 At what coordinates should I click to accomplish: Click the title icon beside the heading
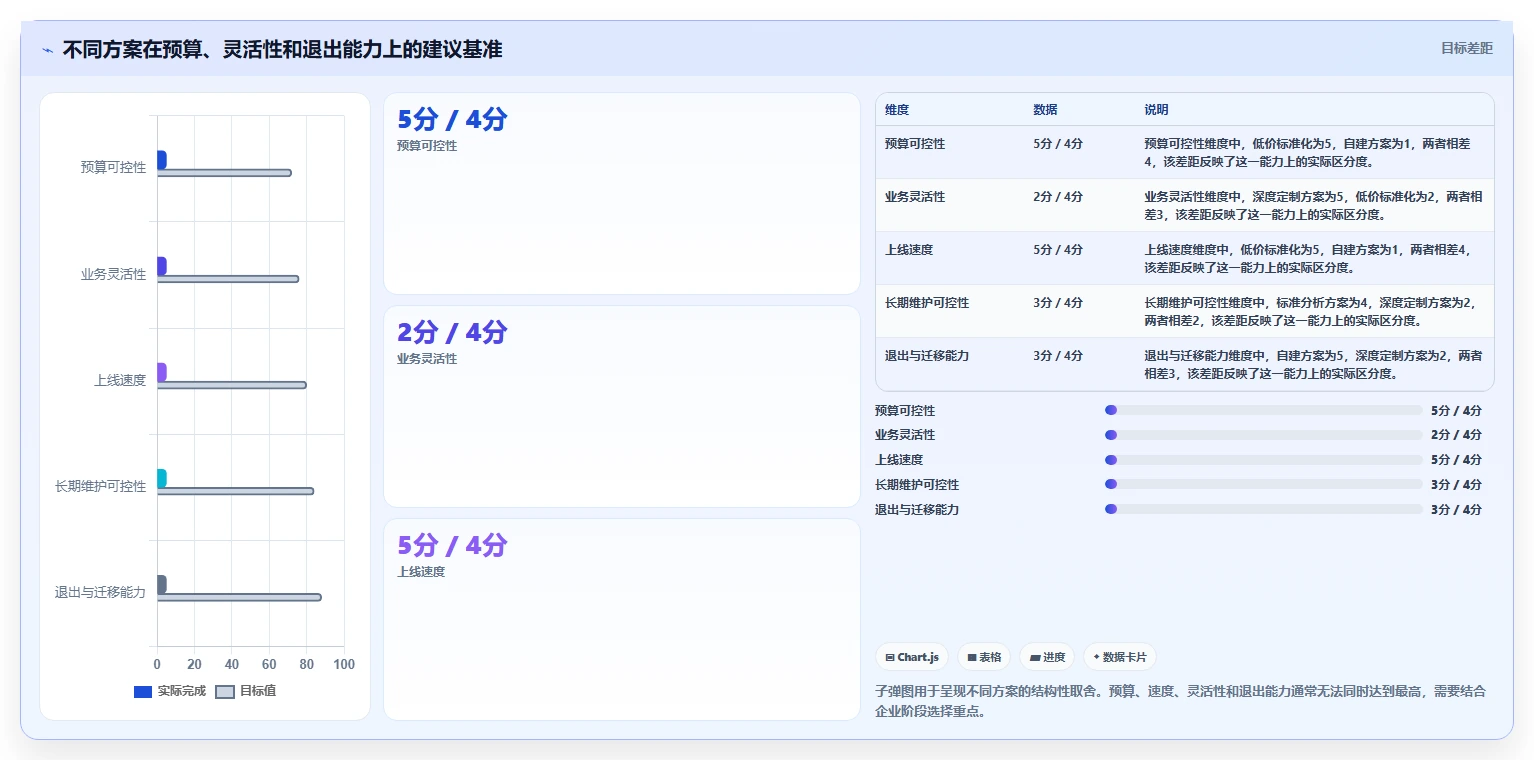[x=48, y=50]
